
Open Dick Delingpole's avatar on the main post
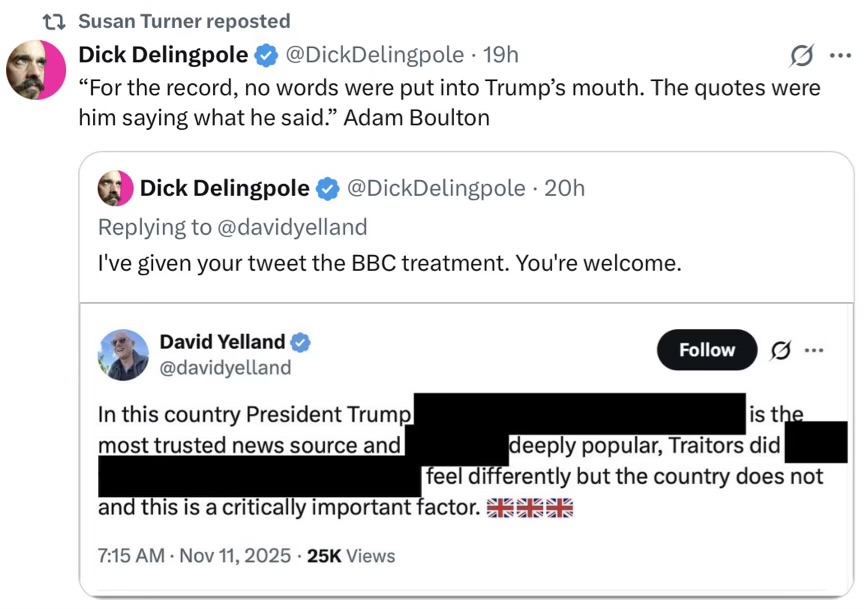[x=37, y=70]
